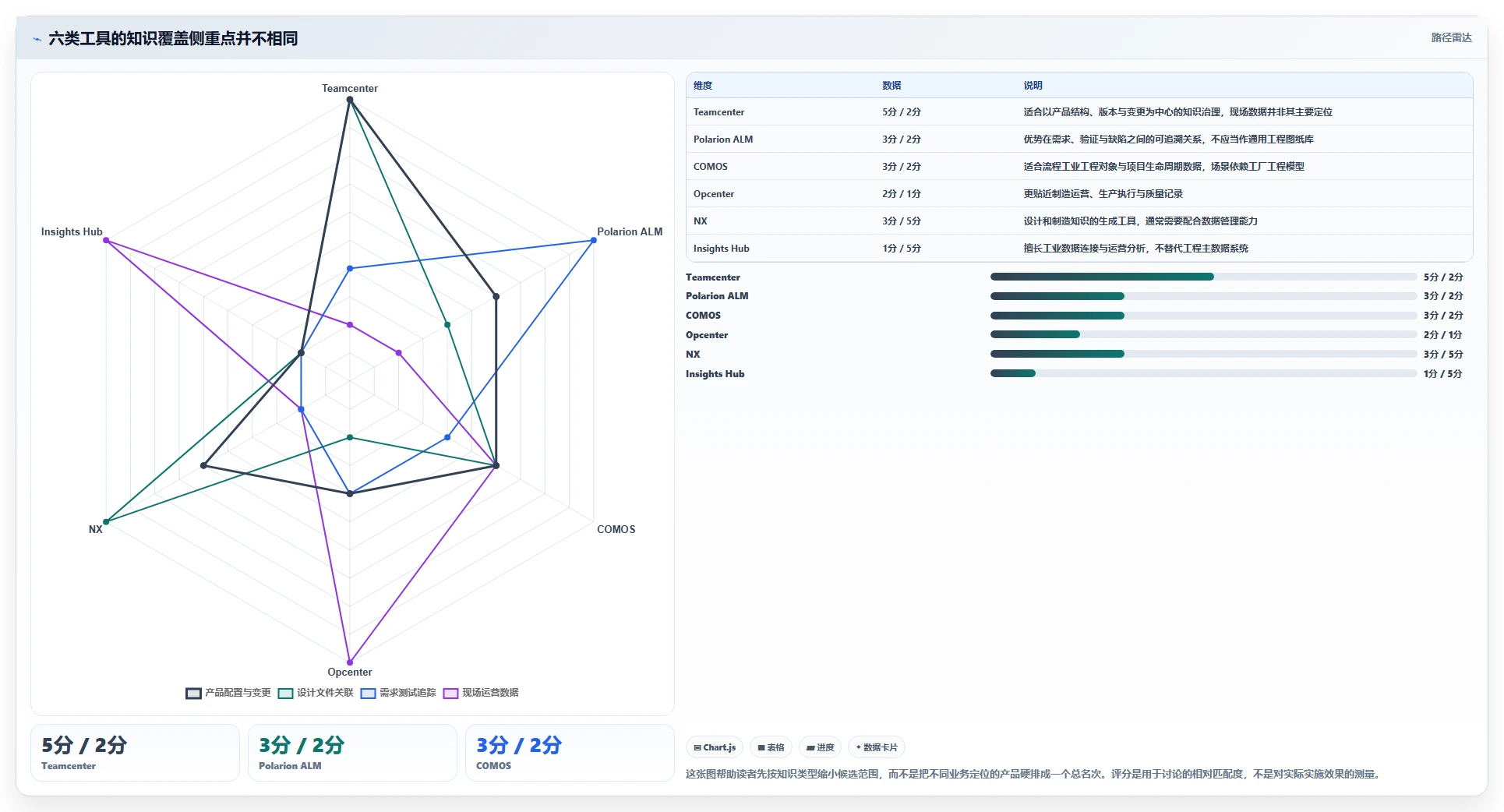
Task: Click the COMOS progress bar
Action: (x=1203, y=316)
